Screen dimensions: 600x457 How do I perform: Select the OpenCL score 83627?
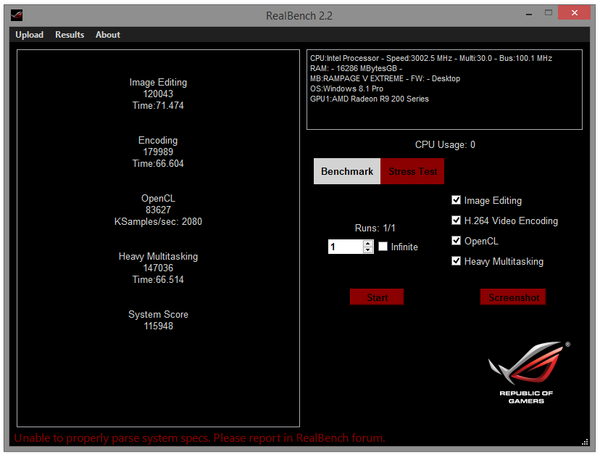pyautogui.click(x=158, y=210)
